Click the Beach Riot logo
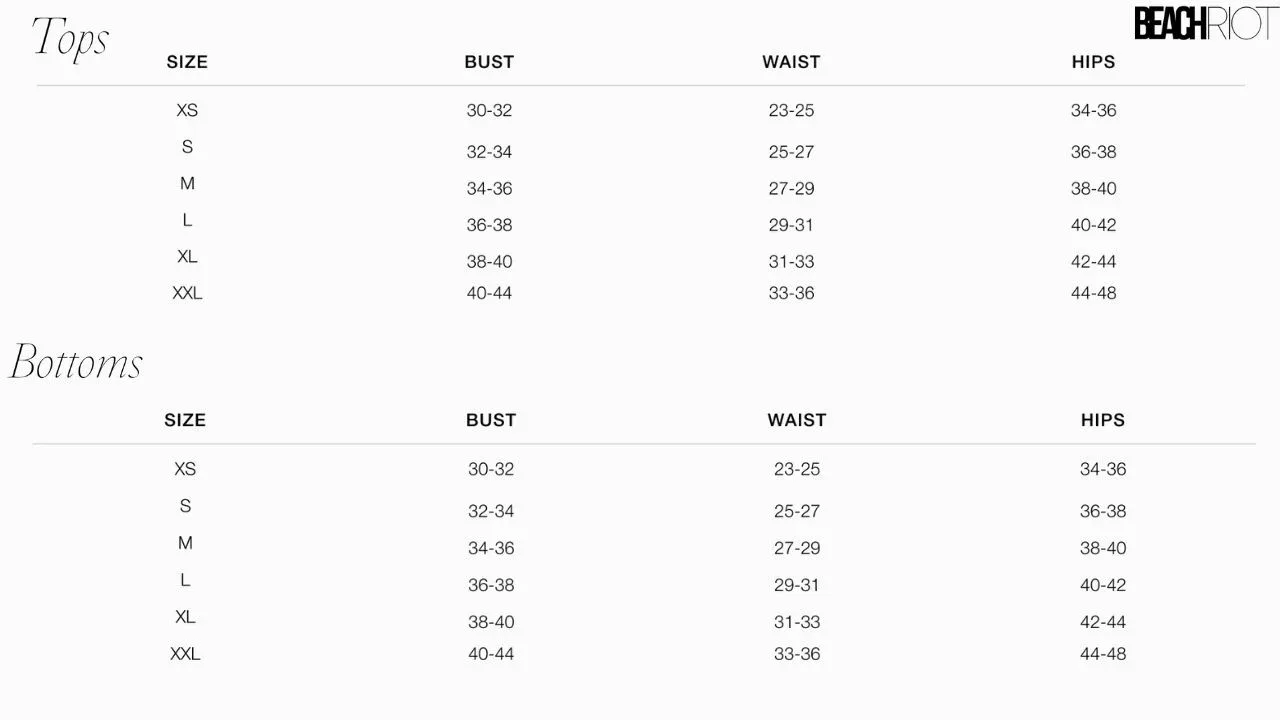Image resolution: width=1280 pixels, height=720 pixels. coord(1204,24)
